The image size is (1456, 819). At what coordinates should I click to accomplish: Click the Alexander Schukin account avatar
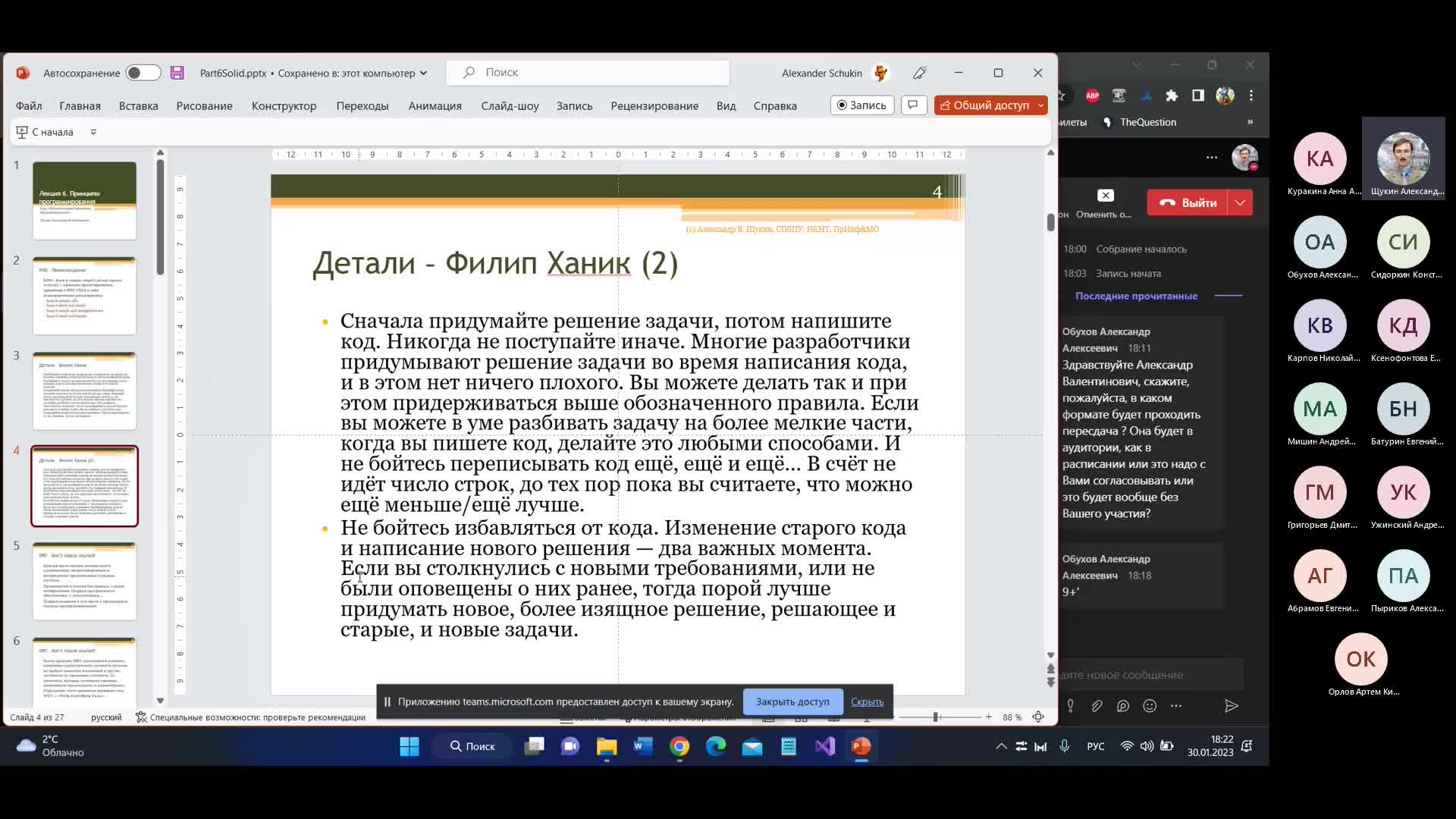tap(881, 73)
